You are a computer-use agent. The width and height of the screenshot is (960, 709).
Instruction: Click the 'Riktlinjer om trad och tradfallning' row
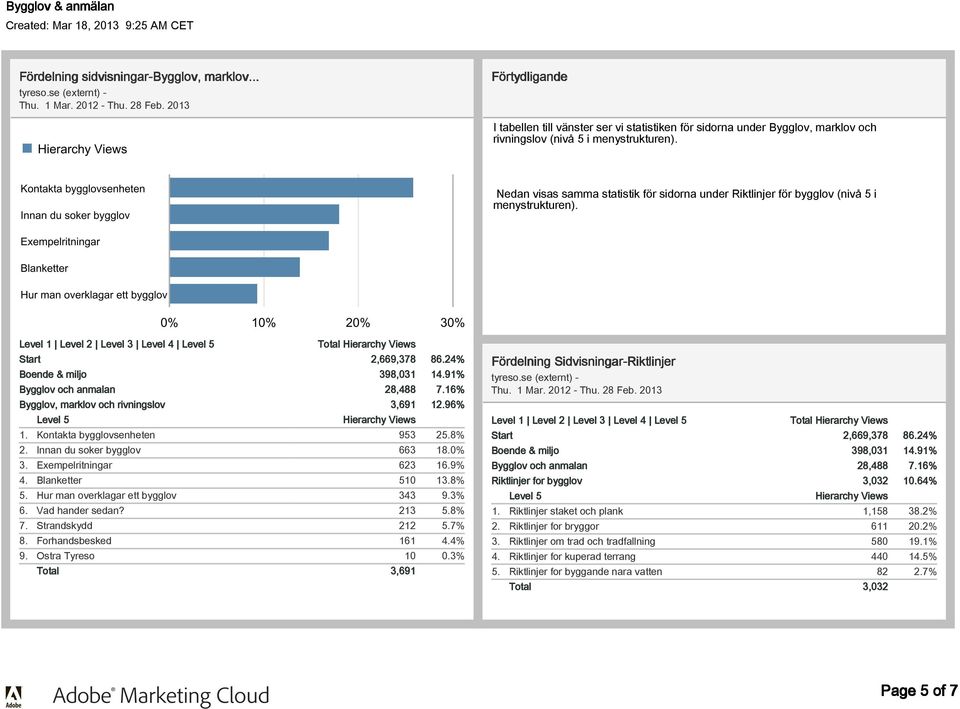click(x=714, y=541)
